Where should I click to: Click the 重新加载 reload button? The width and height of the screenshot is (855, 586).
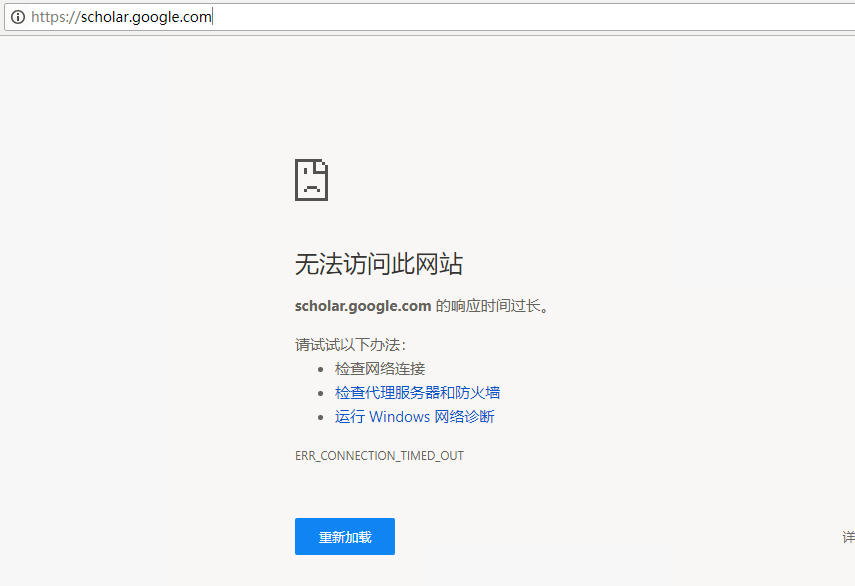click(x=345, y=536)
